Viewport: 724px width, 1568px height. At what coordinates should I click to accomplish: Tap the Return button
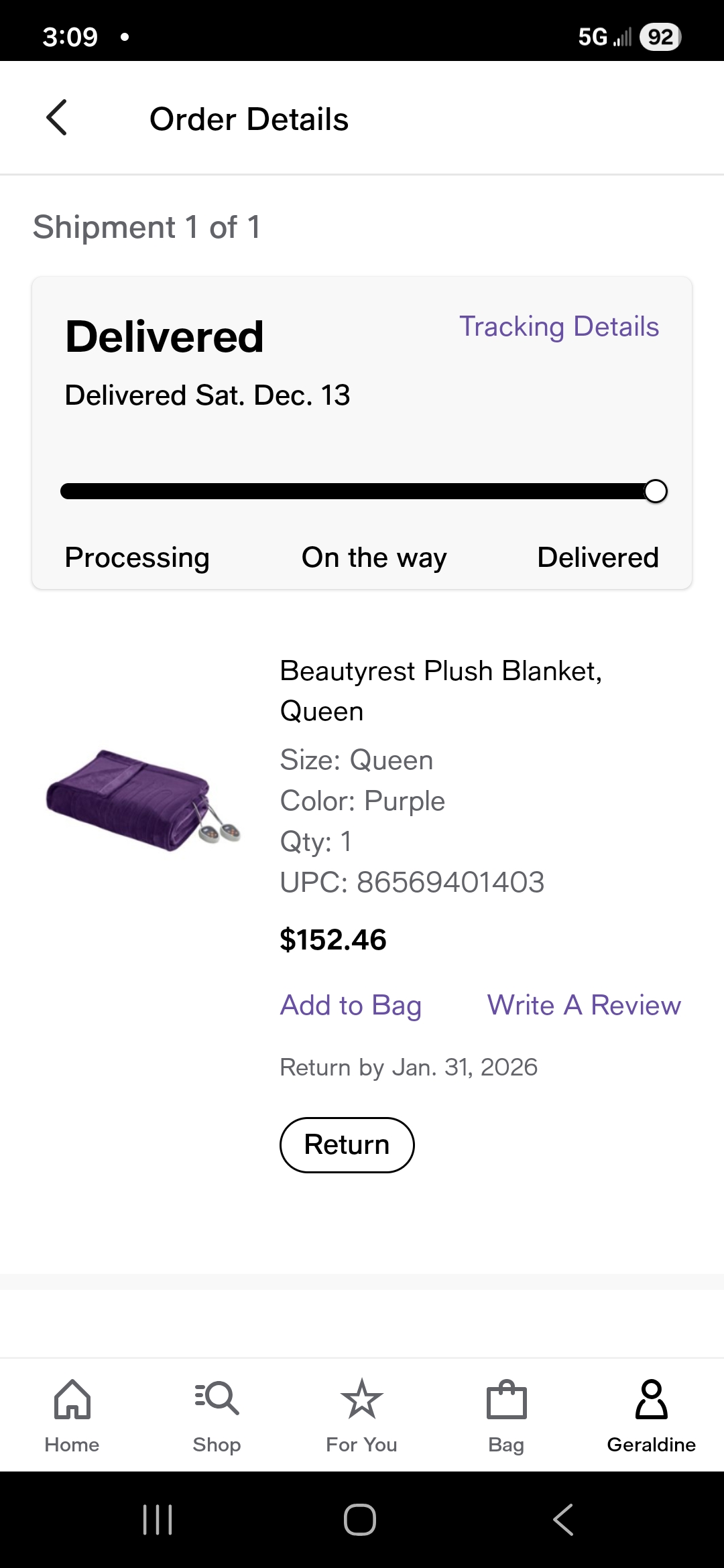(347, 1145)
